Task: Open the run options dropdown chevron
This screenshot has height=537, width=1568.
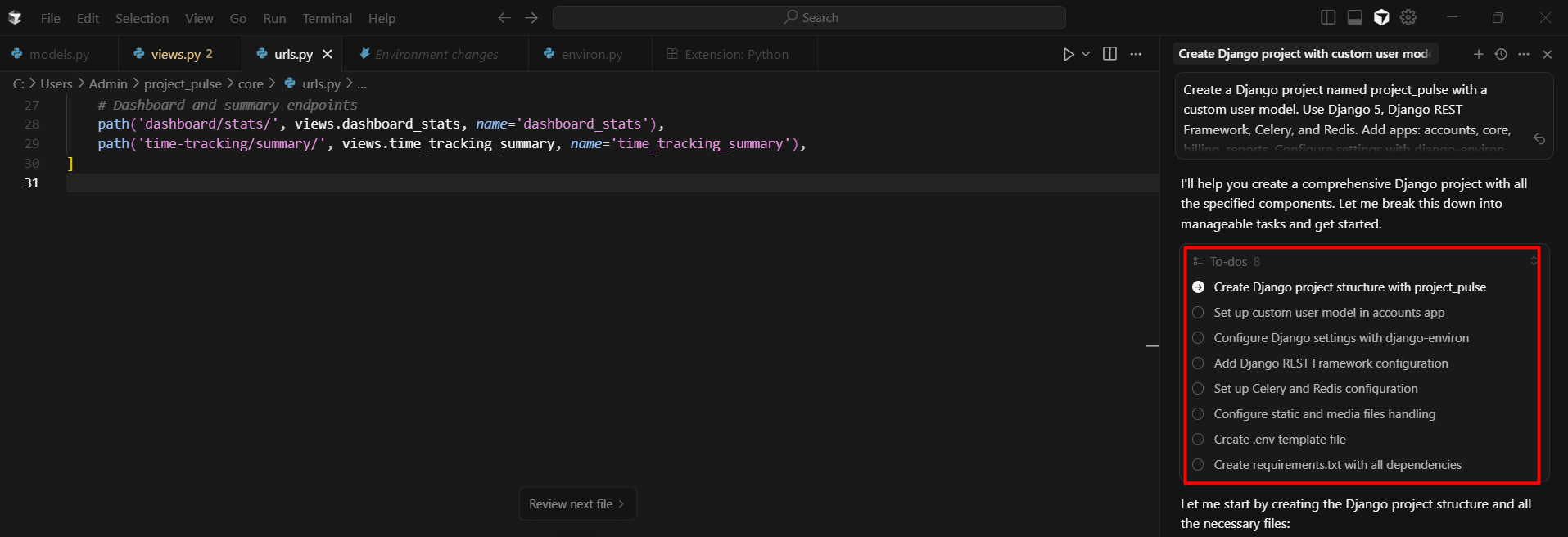Action: pyautogui.click(x=1086, y=54)
